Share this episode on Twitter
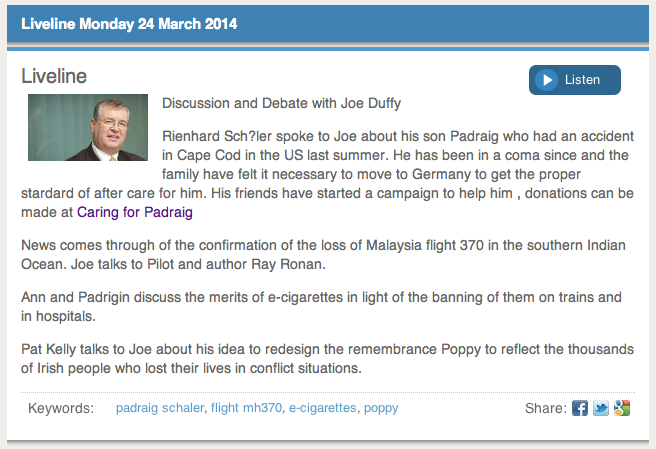The height and width of the screenshot is (449, 656). click(601, 408)
